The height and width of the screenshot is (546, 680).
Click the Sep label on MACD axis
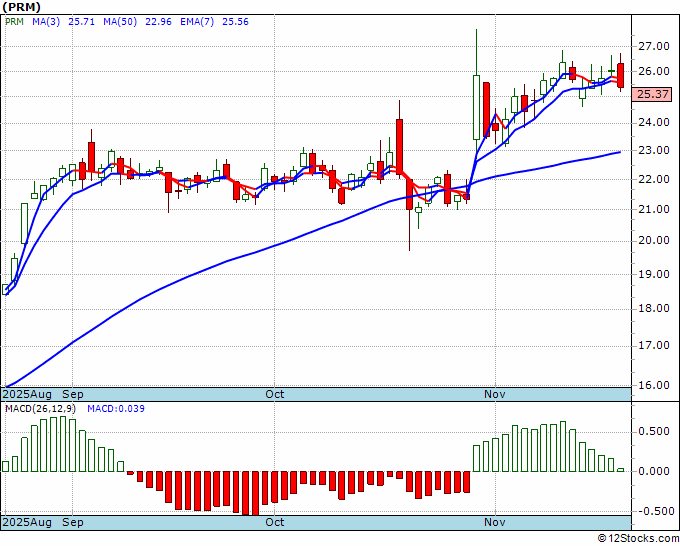tap(72, 522)
